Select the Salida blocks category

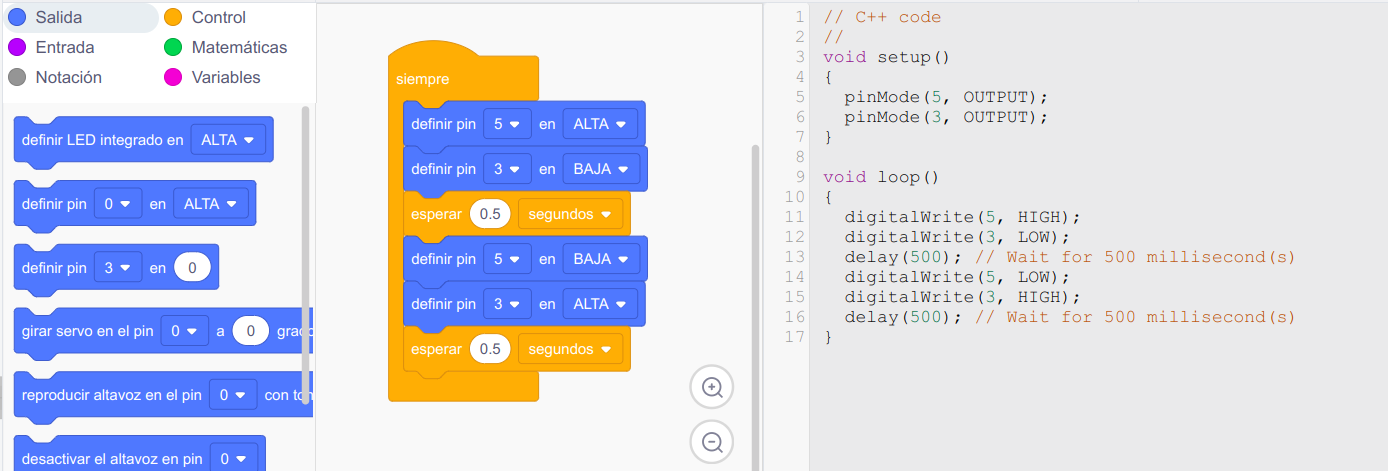click(59, 18)
